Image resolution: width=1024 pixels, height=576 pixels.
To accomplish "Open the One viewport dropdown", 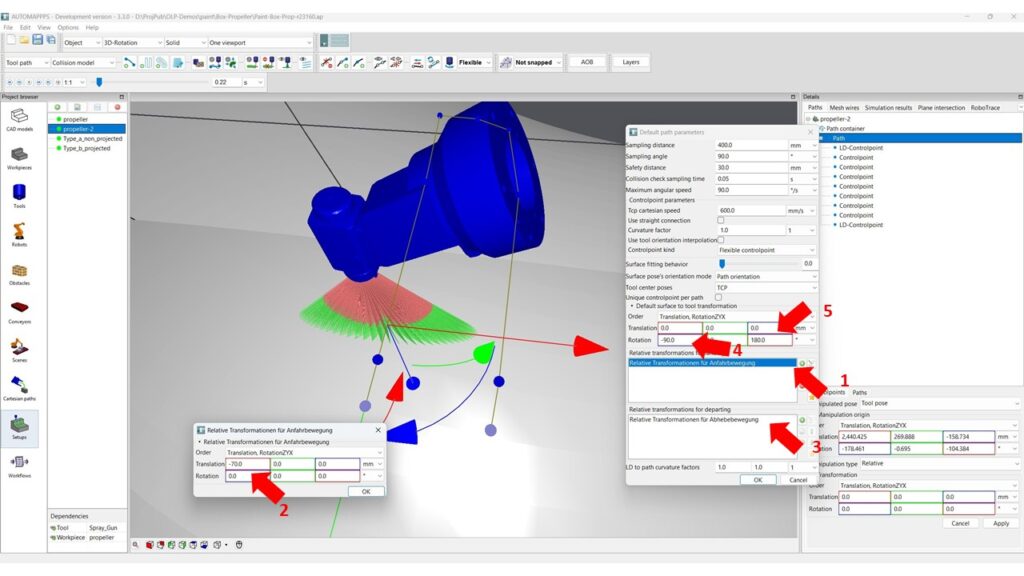I will (x=260, y=42).
